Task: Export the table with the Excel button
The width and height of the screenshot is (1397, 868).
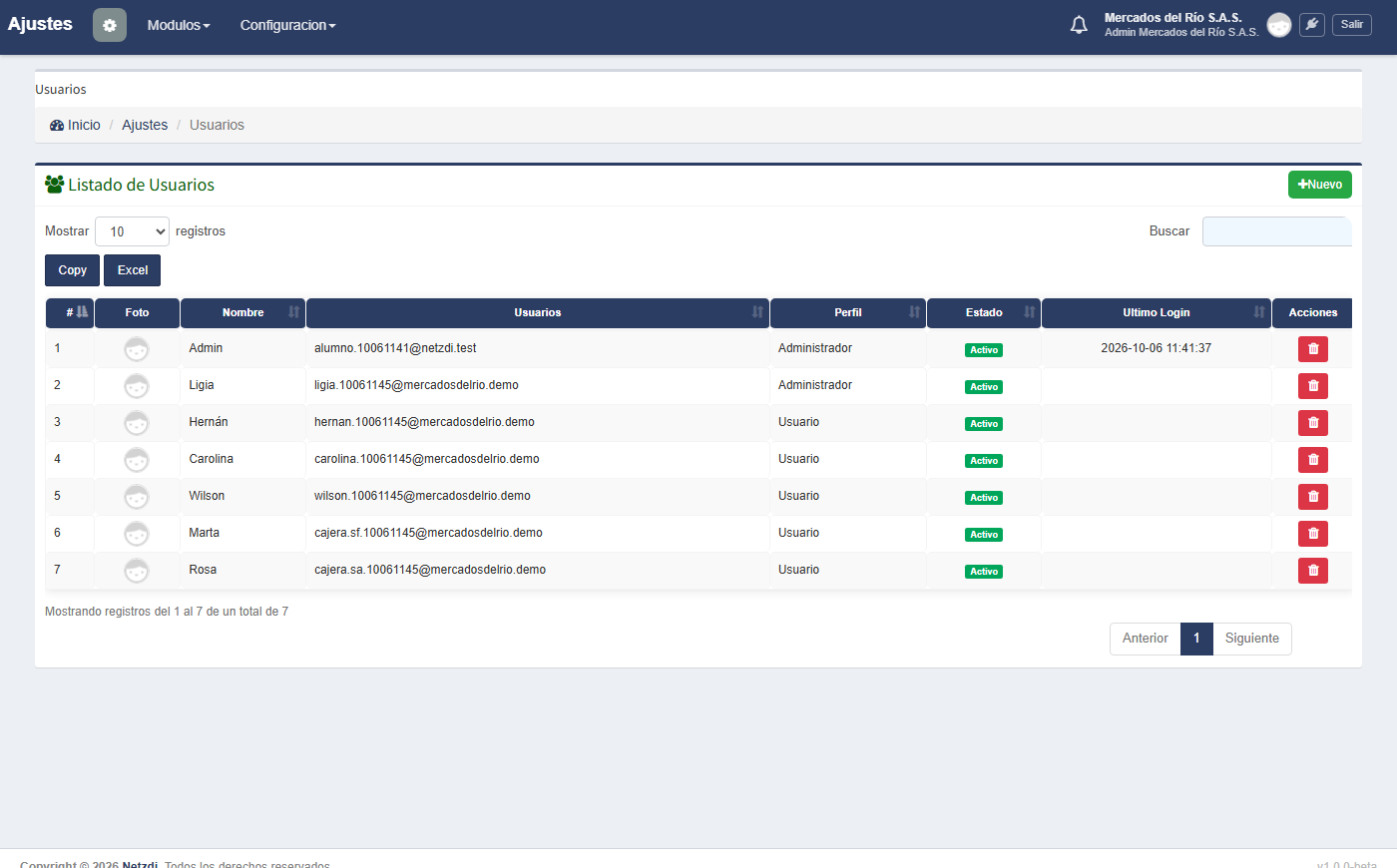Action: tap(133, 270)
